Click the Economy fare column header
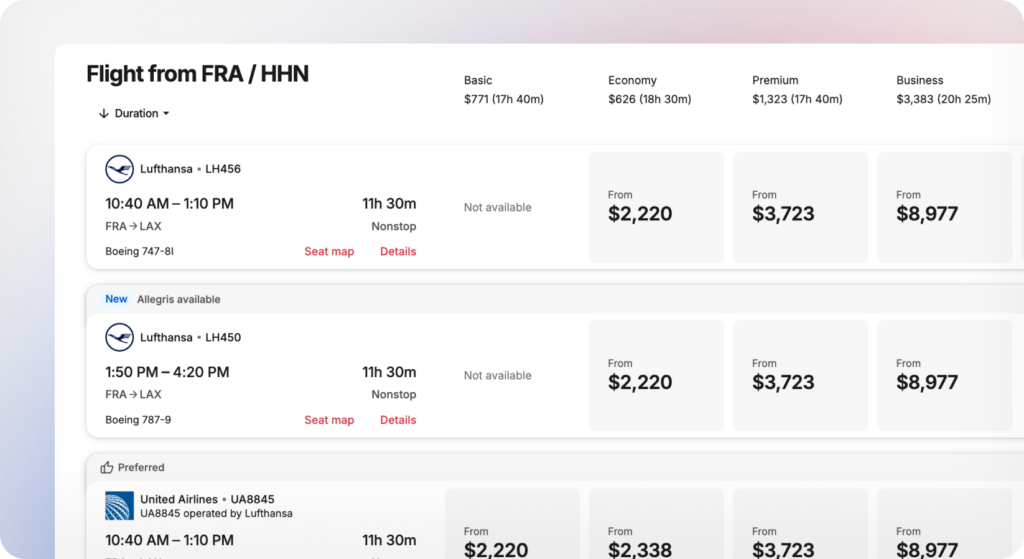Viewport: 1024px width, 559px height. (x=632, y=80)
